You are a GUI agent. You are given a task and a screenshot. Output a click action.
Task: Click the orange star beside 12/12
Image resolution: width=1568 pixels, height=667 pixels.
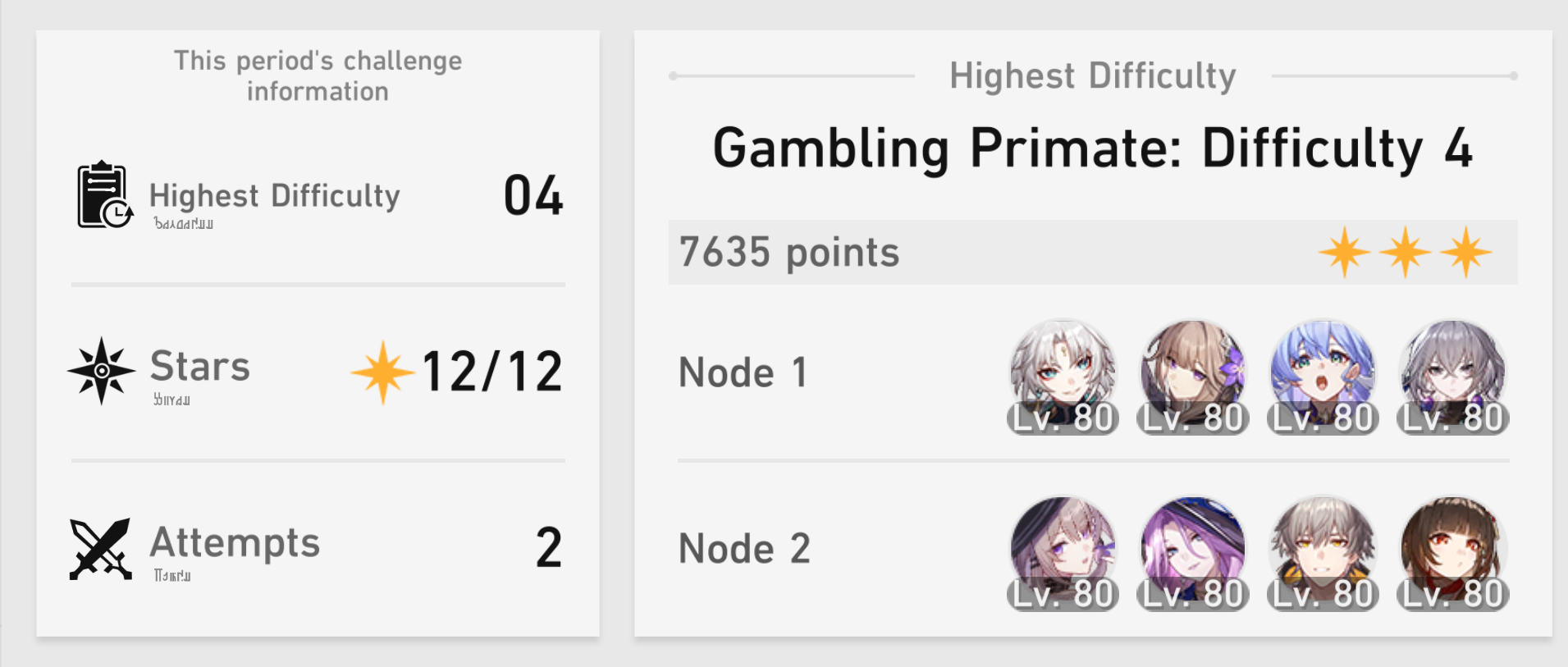(382, 372)
